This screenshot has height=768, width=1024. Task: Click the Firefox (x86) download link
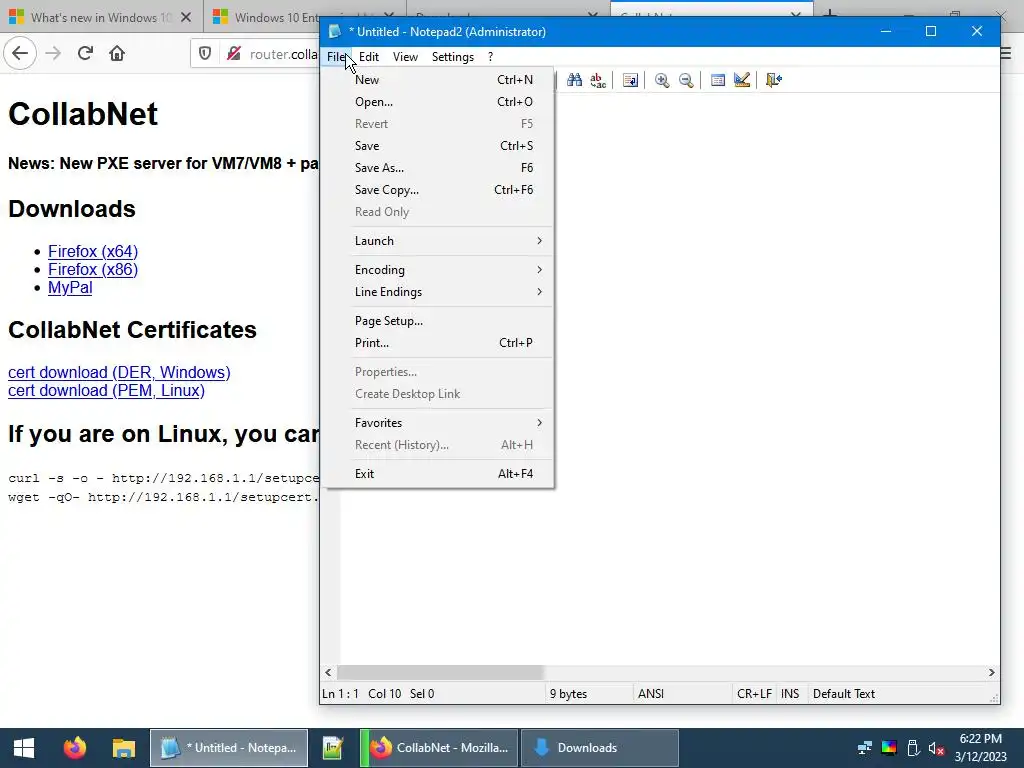point(93,270)
